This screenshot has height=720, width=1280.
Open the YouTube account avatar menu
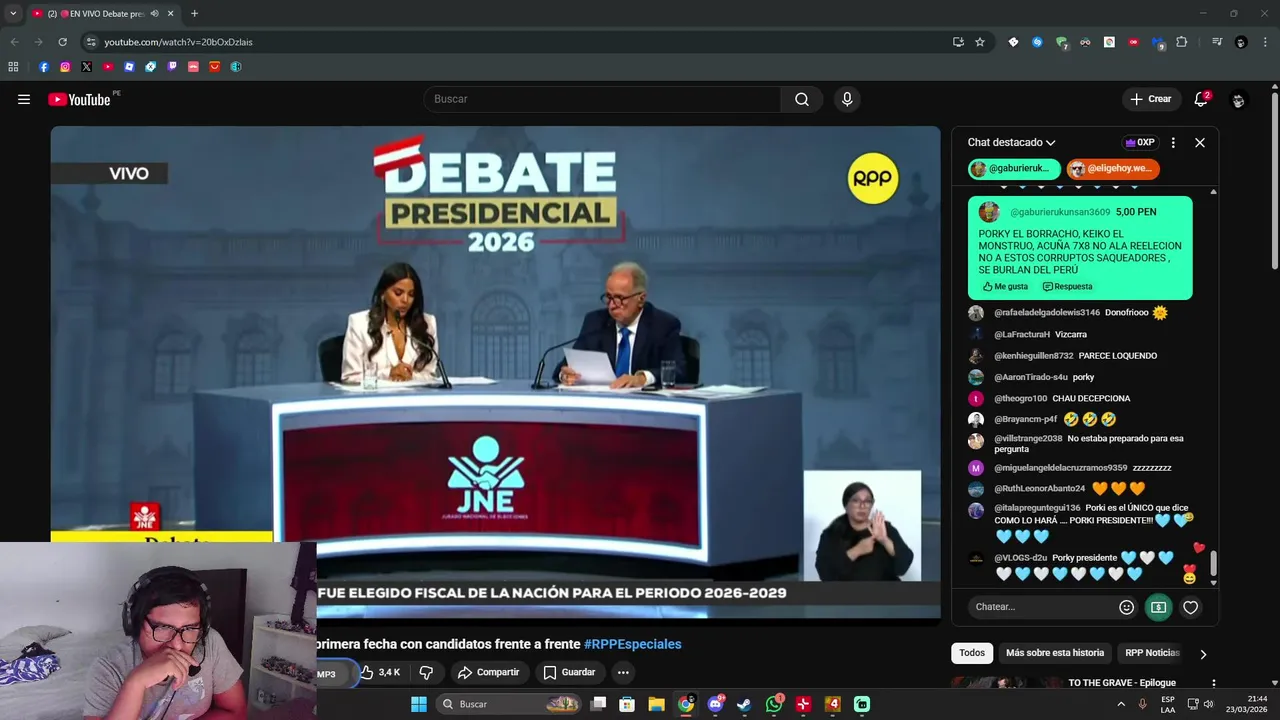[x=1238, y=100]
